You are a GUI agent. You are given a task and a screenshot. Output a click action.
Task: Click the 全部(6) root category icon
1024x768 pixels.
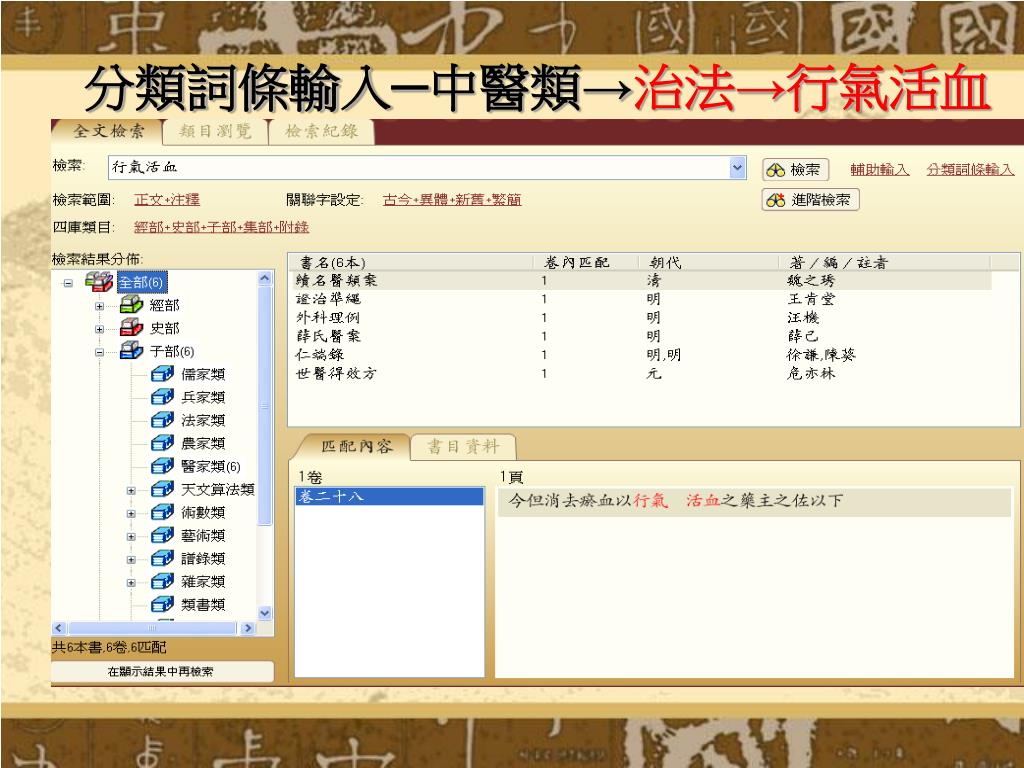tap(99, 282)
